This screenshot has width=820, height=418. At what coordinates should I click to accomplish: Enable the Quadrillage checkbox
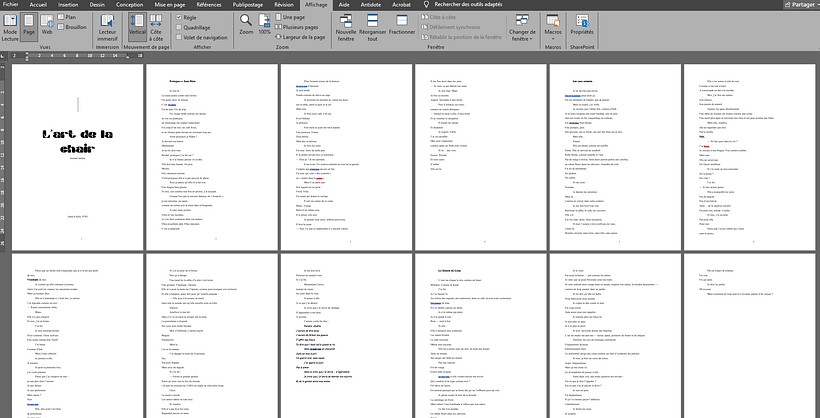(x=178, y=28)
